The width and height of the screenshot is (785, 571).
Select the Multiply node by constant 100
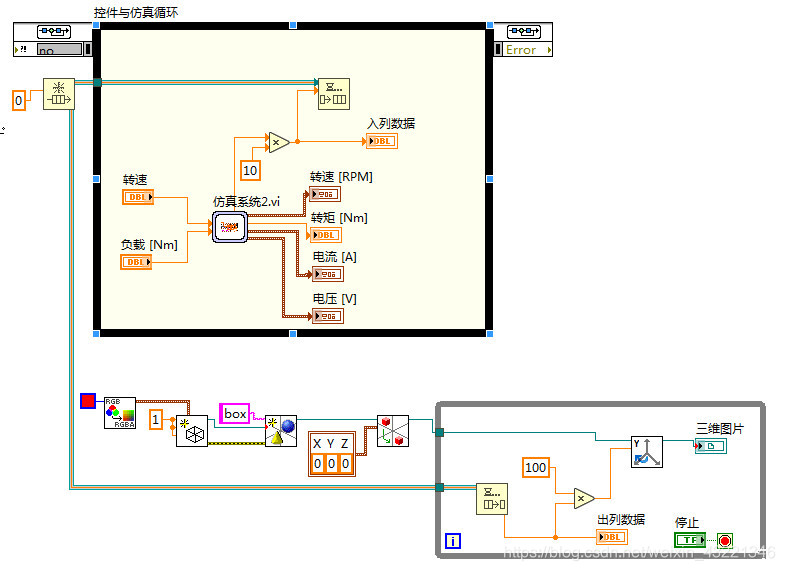pos(584,498)
